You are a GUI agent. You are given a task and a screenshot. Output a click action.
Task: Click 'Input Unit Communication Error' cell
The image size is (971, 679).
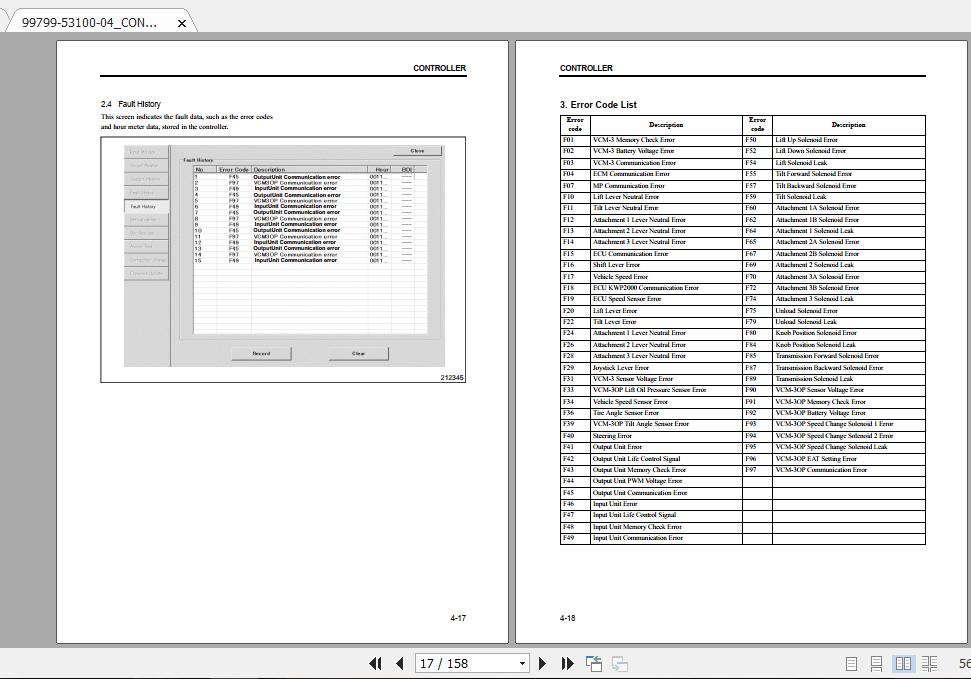click(x=666, y=538)
